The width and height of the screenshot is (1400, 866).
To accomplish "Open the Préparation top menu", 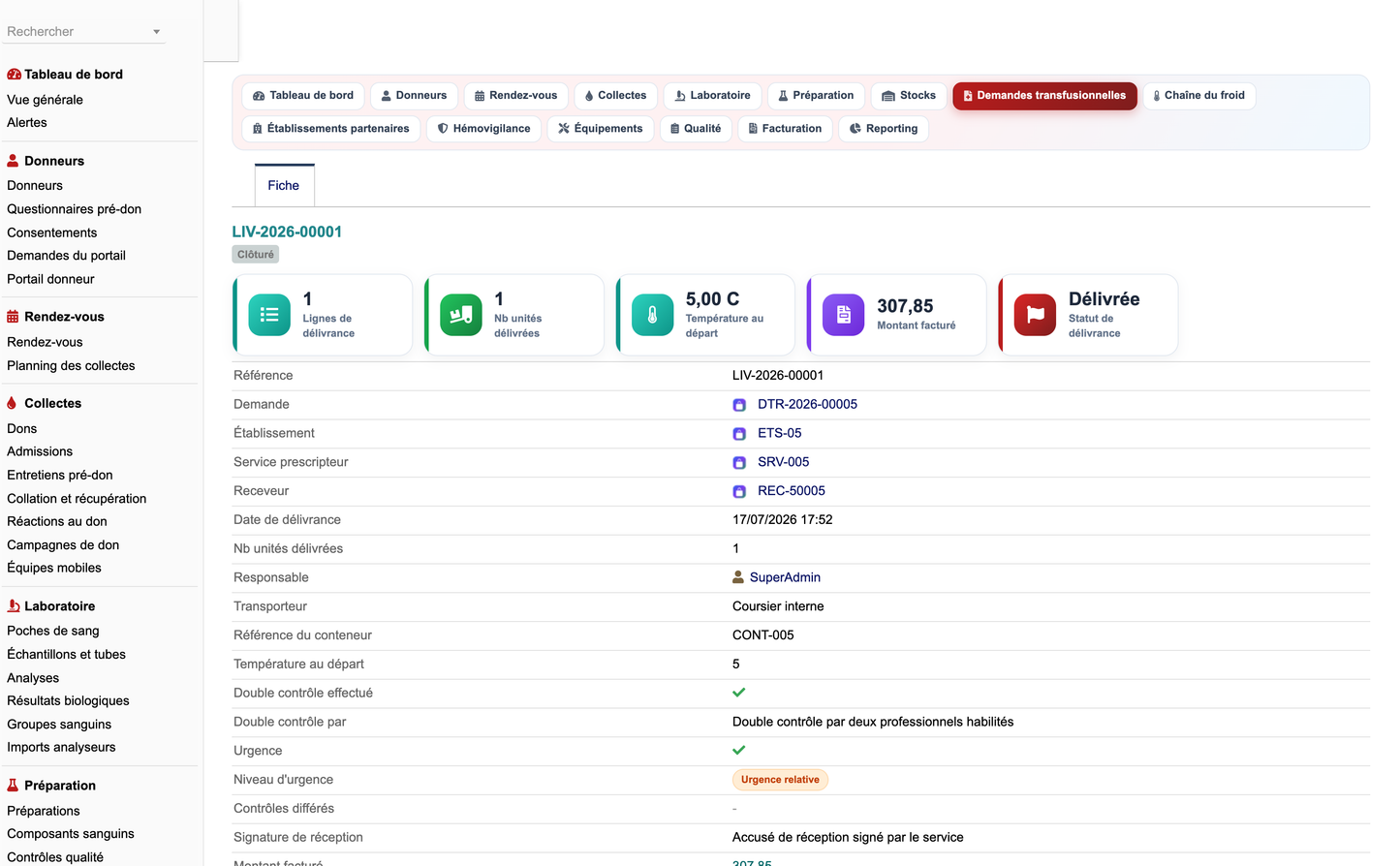I will click(816, 96).
